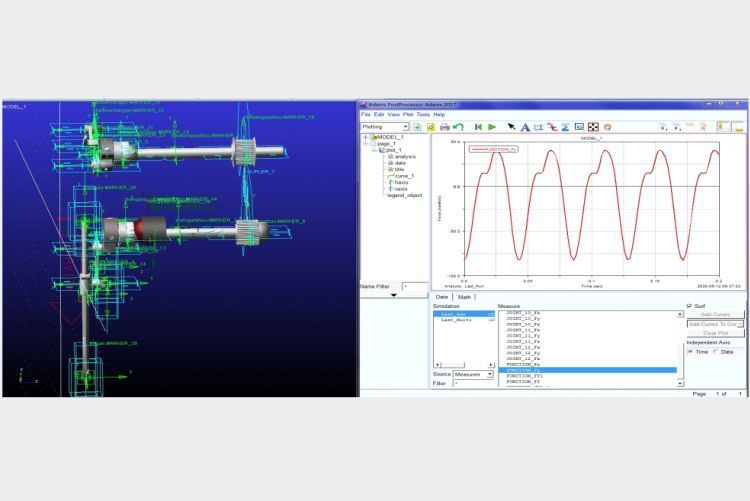Open the File menu
The image size is (750, 501).
coord(365,115)
